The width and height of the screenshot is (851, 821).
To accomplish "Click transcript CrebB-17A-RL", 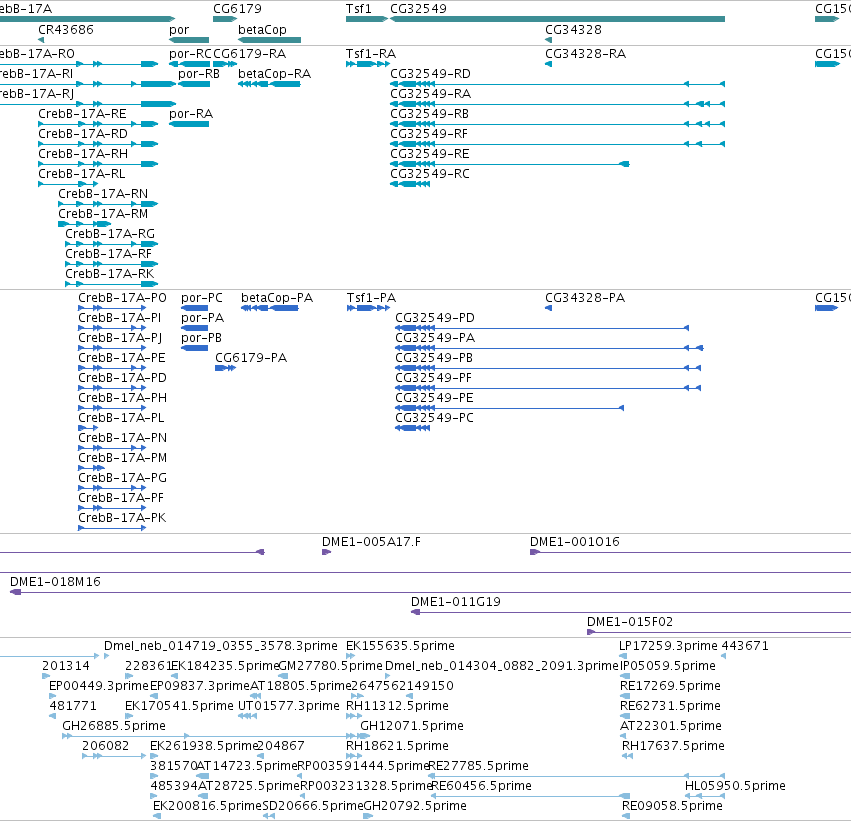I will (x=81, y=174).
